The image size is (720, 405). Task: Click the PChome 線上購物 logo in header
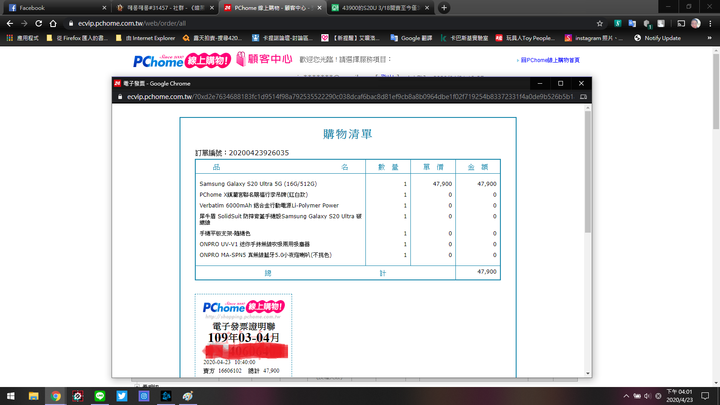[x=182, y=60]
